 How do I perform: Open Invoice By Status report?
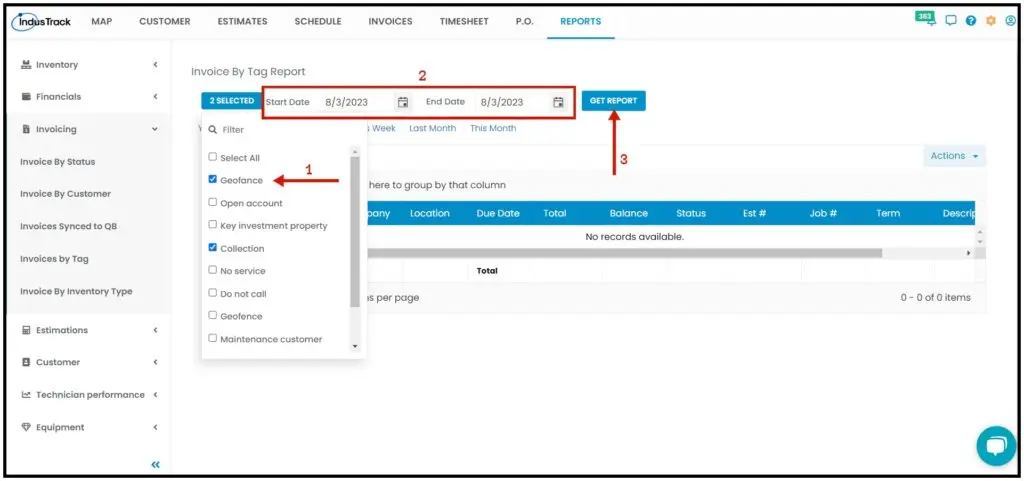click(57, 162)
